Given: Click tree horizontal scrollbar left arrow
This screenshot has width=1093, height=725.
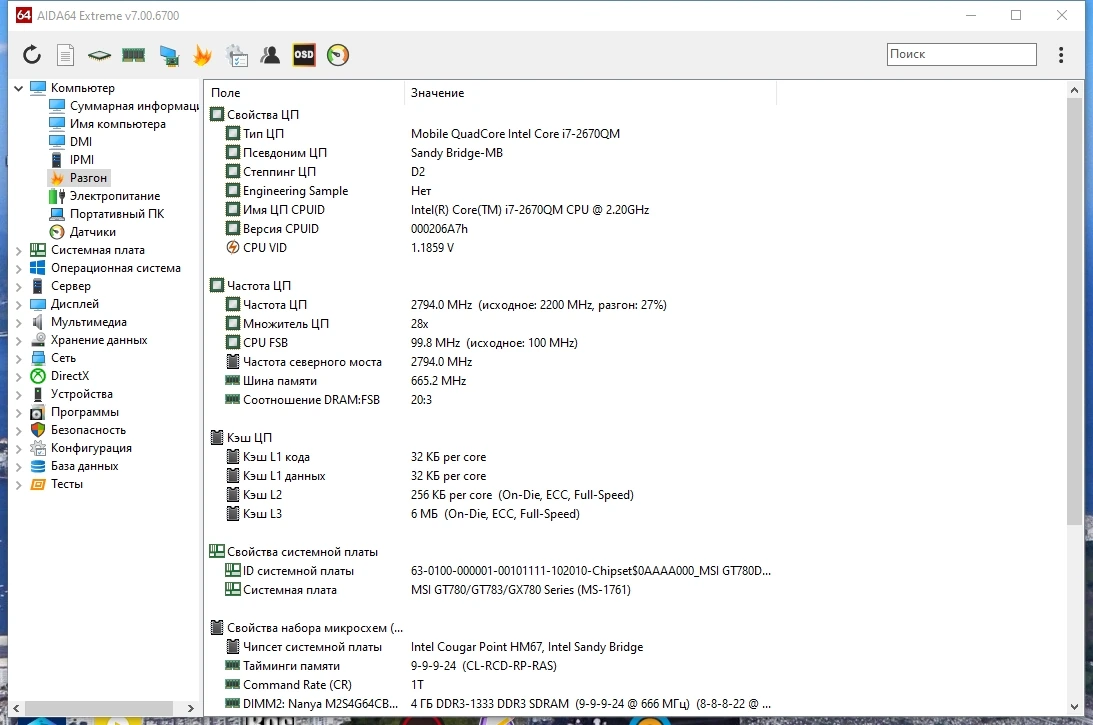Looking at the screenshot, I should [x=16, y=708].
